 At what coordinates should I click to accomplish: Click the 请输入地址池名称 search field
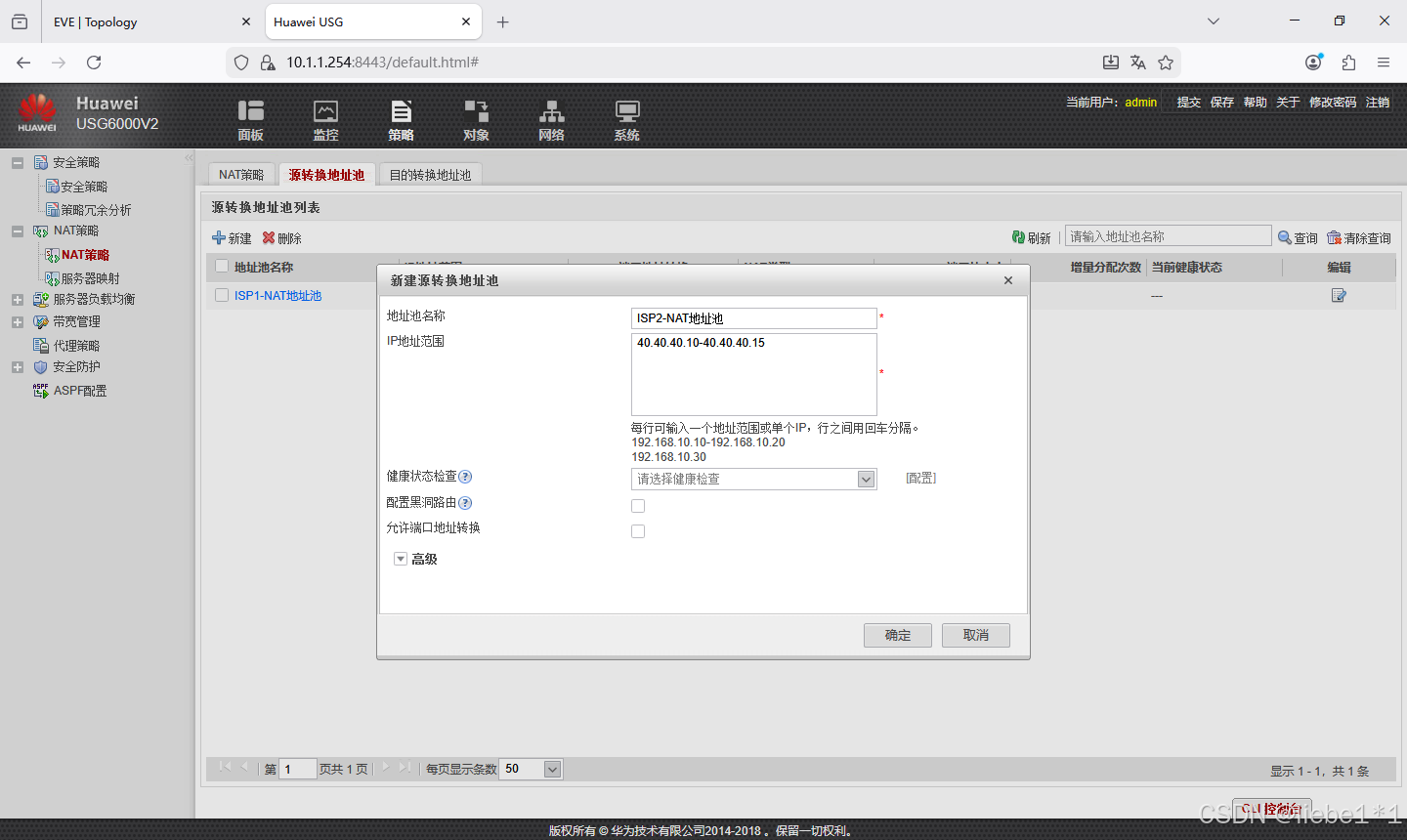pos(1168,236)
